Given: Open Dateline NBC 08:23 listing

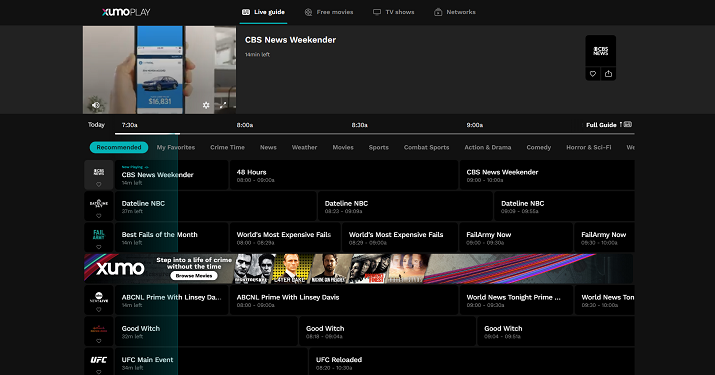Looking at the screenshot, I should click(405, 206).
